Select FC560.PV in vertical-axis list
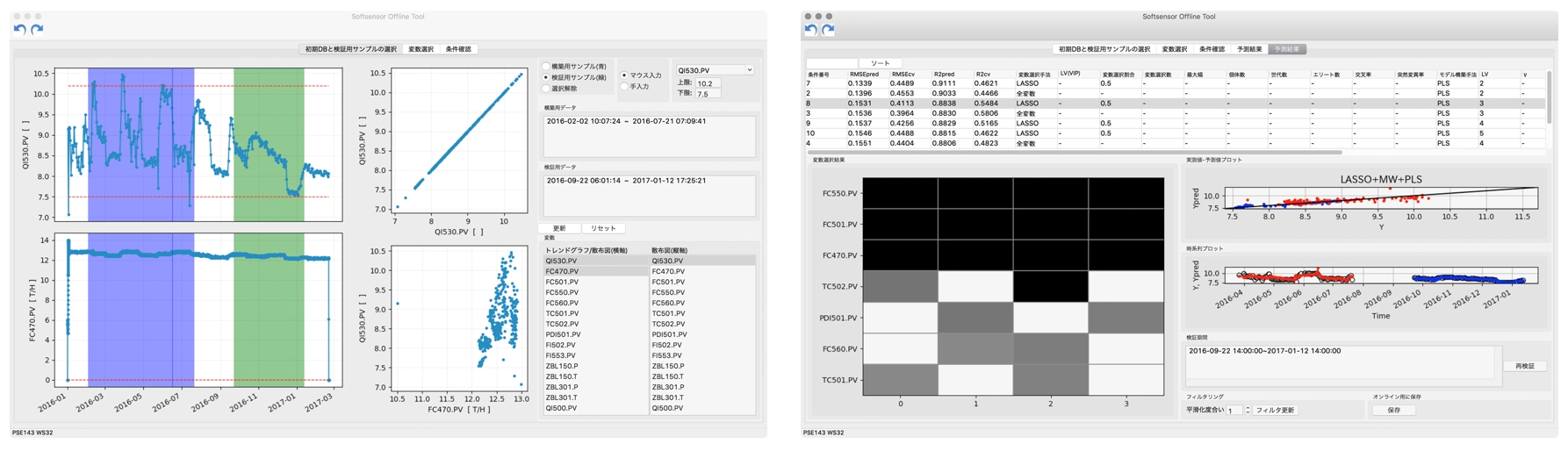This screenshot has height=451, width=1568. click(702, 303)
